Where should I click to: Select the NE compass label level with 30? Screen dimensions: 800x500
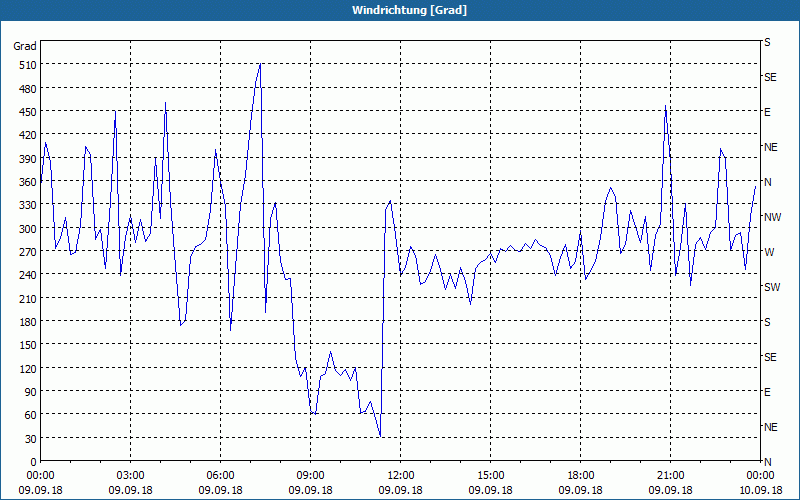tap(770, 427)
